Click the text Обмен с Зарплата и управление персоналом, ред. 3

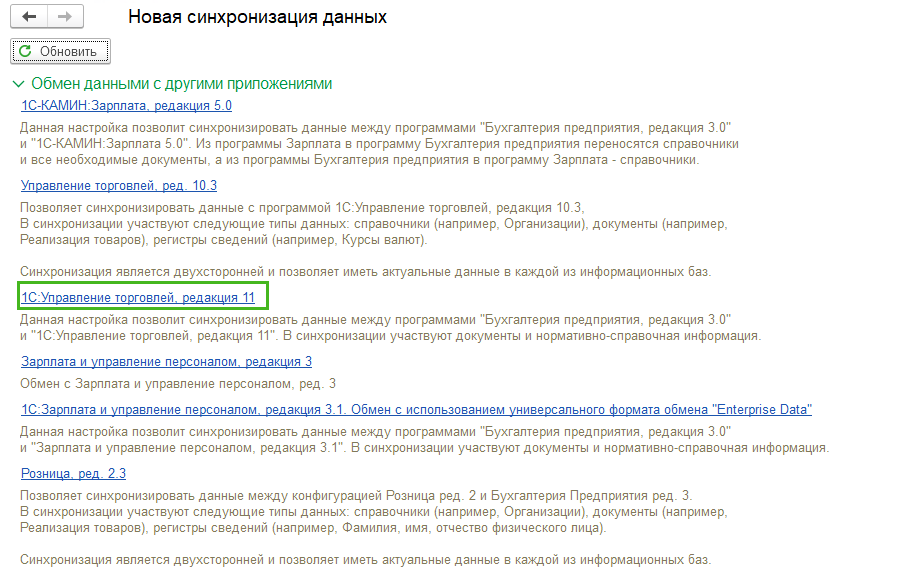click(178, 384)
